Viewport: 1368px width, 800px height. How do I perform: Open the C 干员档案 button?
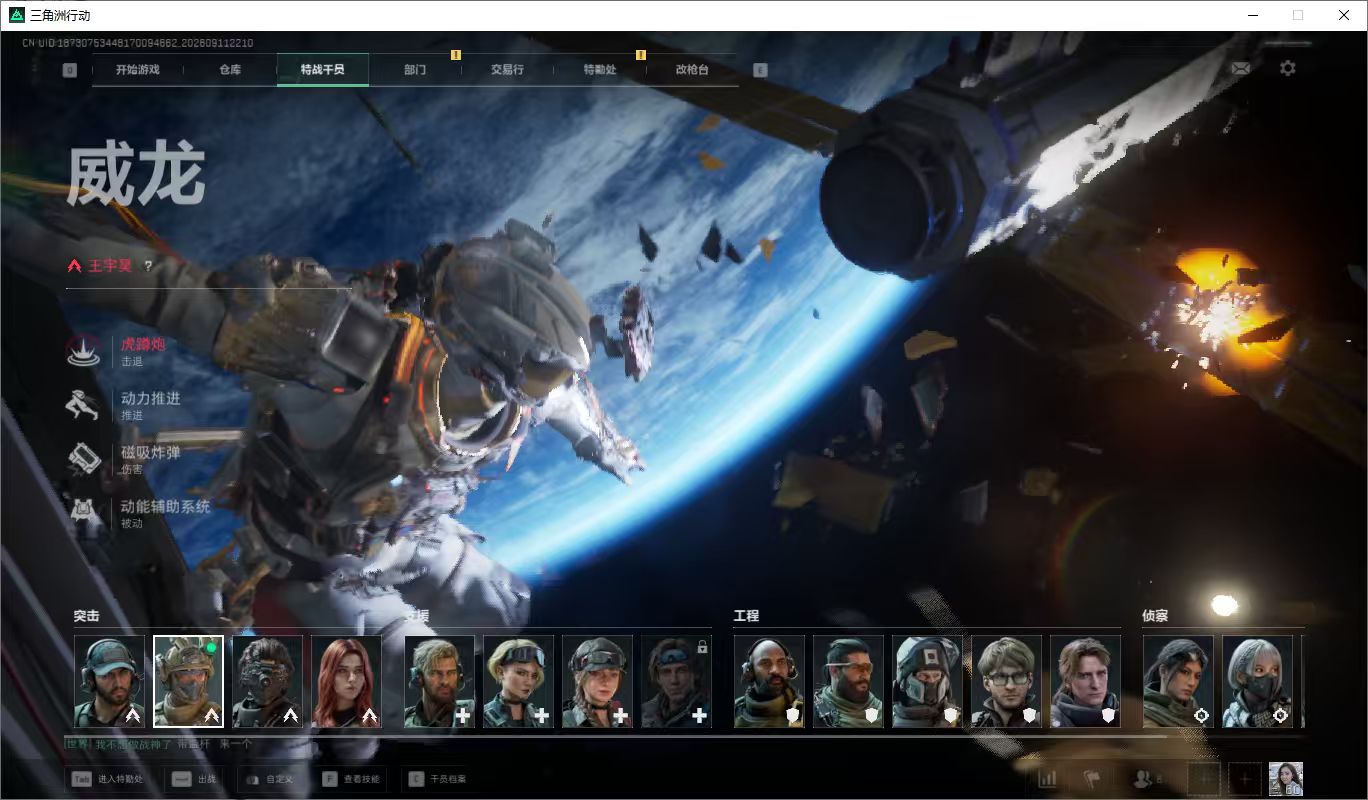coord(437,779)
